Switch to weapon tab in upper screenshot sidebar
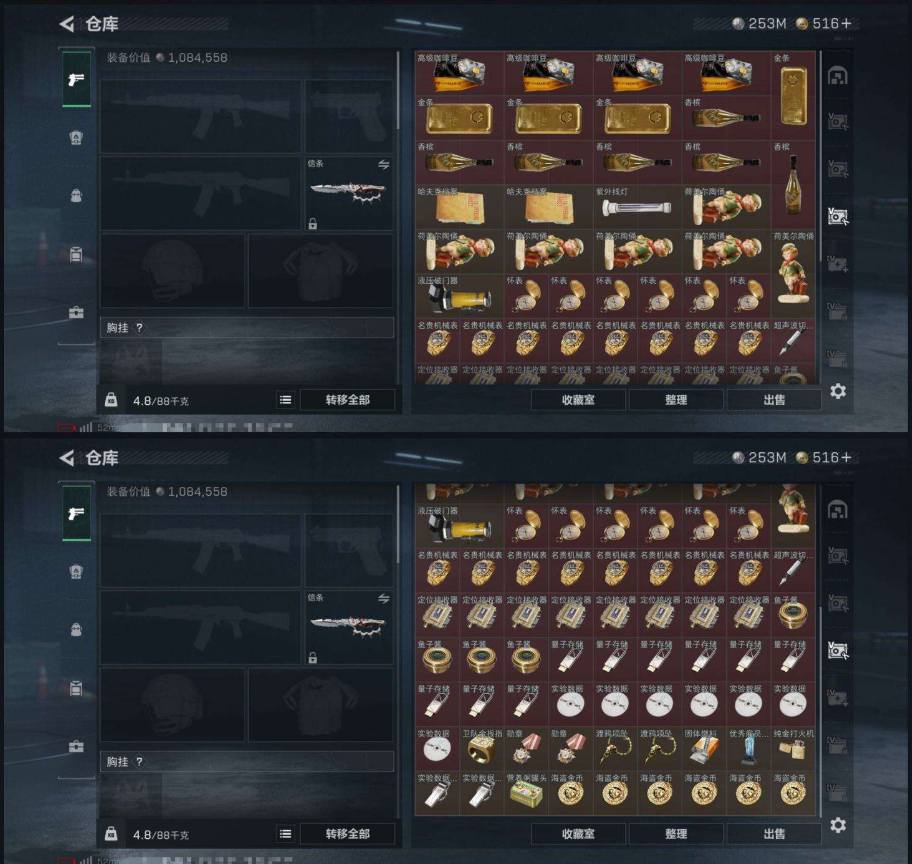 coord(76,80)
